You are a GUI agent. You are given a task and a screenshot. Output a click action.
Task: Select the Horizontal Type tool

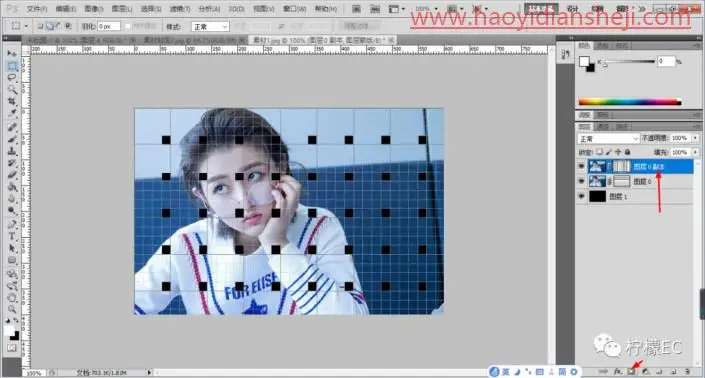pyautogui.click(x=12, y=236)
